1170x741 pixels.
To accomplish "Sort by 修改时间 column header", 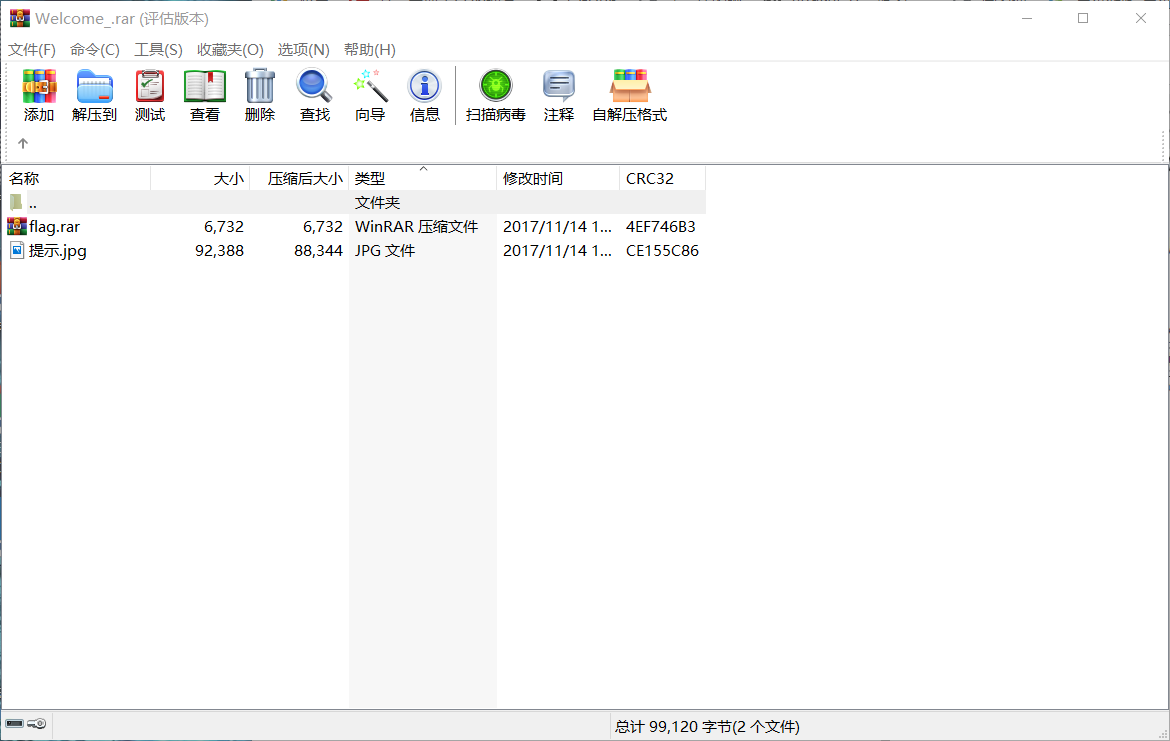I will coord(557,178).
